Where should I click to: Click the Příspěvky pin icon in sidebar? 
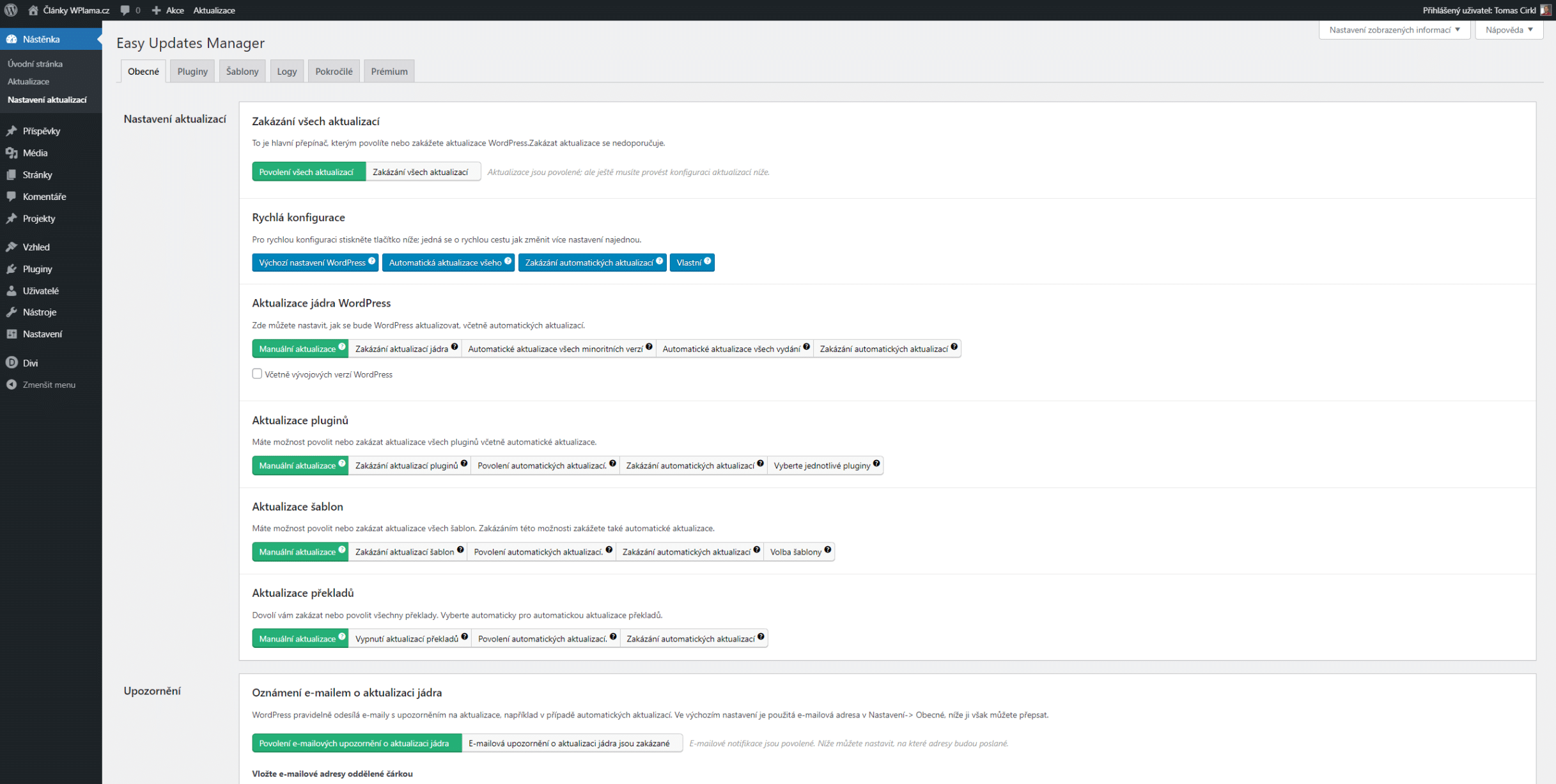(12, 131)
